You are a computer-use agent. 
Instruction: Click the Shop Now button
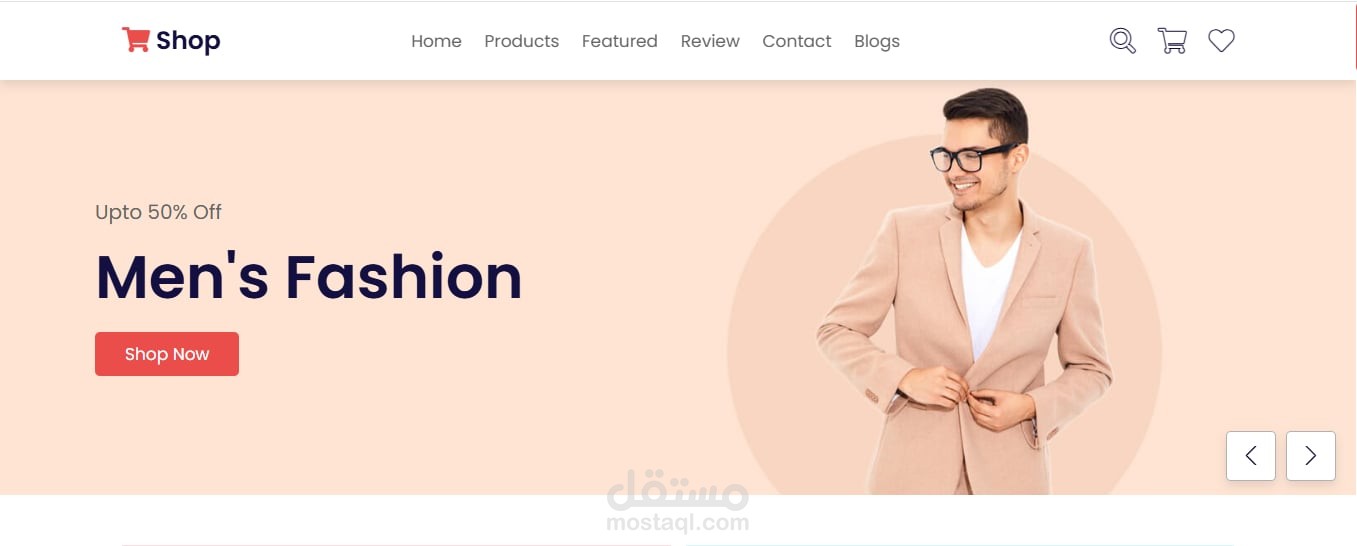click(167, 354)
